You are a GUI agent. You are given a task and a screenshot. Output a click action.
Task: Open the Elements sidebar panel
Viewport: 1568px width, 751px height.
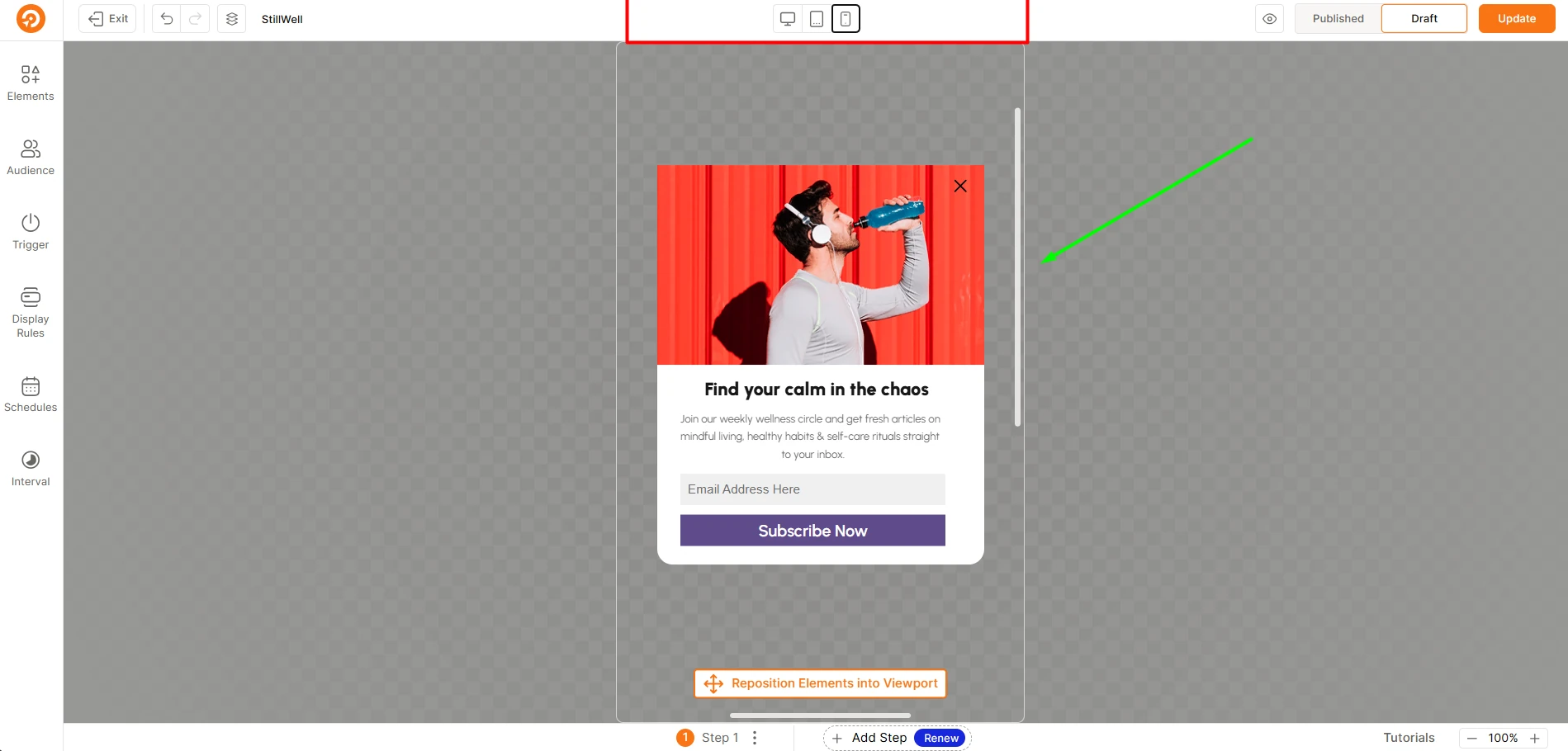coord(31,83)
